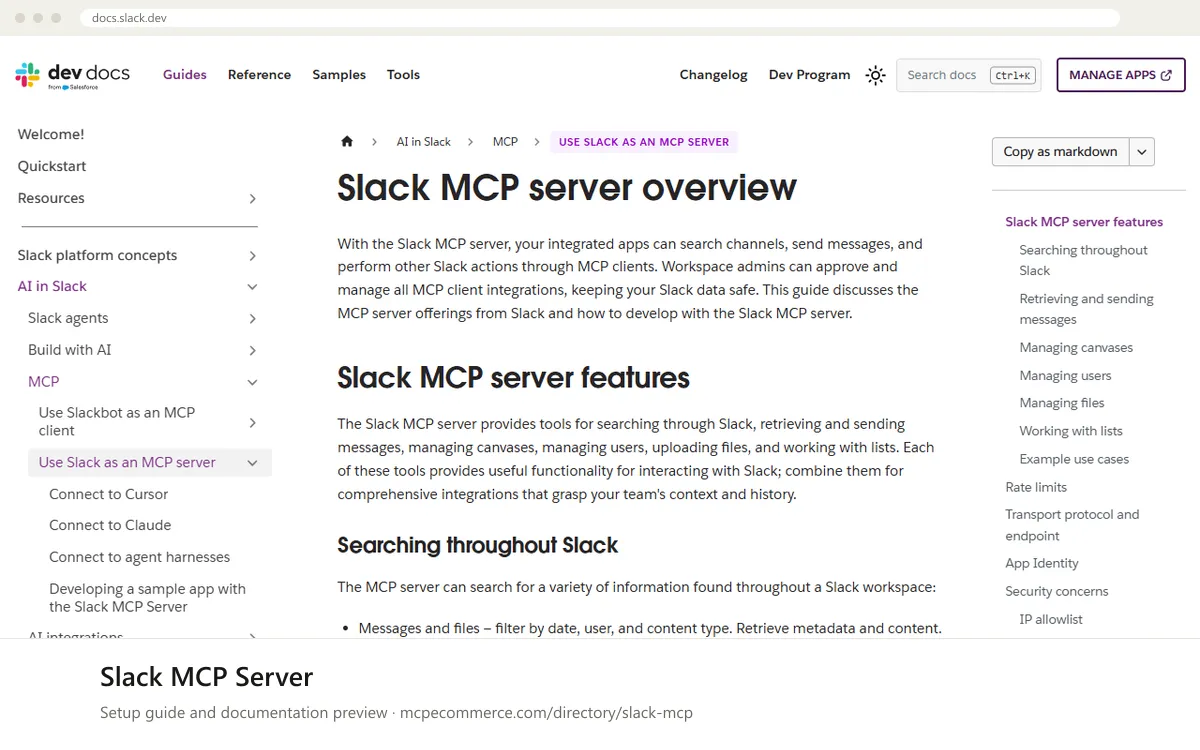Click the AI in Slack breadcrumb
Screen dimensions: 1200x750
coord(424,142)
